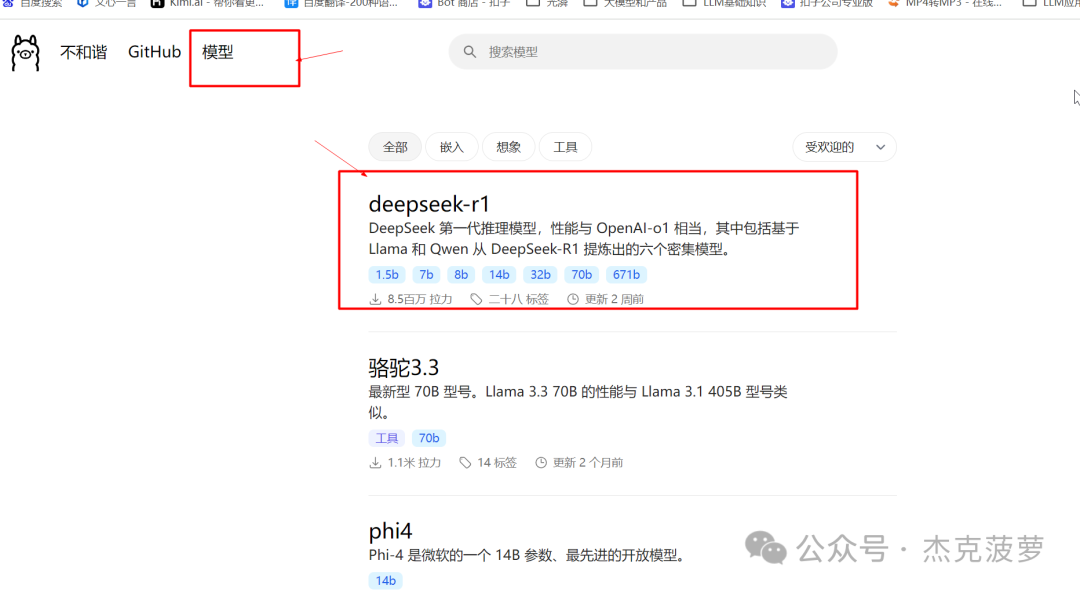Select the 8b tag of deepseek-r1
Viewport: 1080px width, 593px height.
point(461,275)
